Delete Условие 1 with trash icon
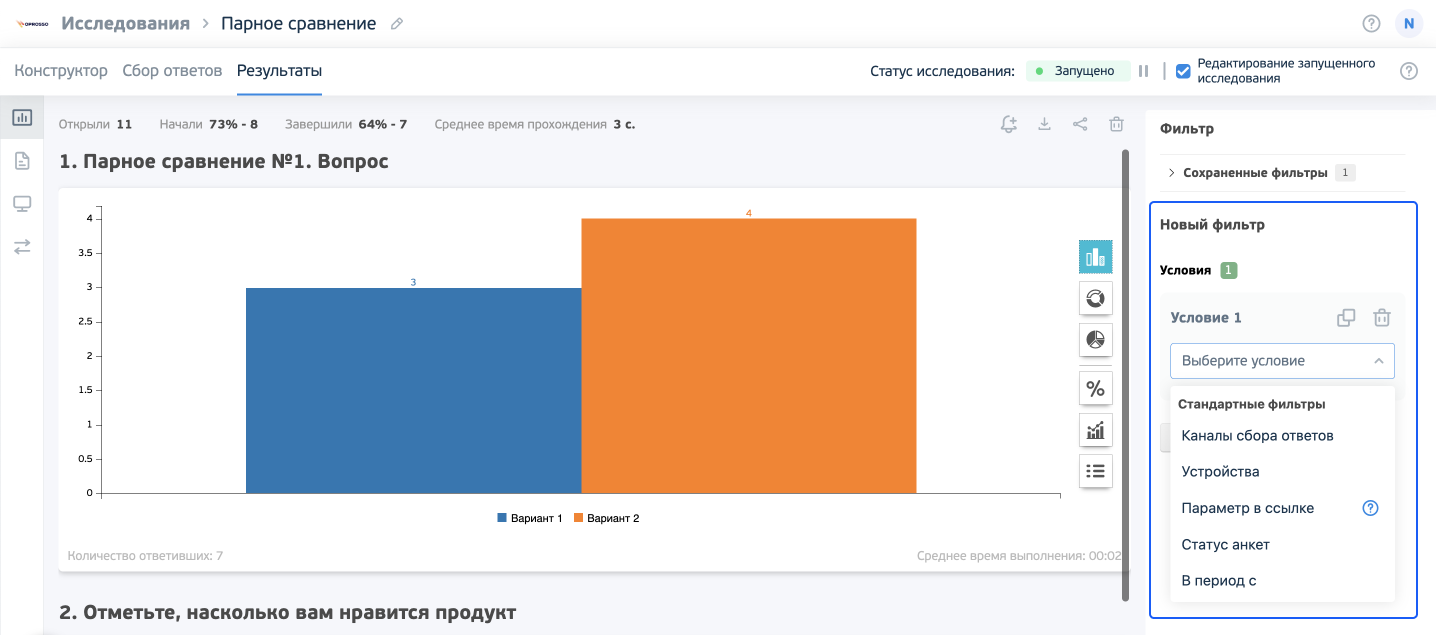 pyautogui.click(x=1382, y=318)
